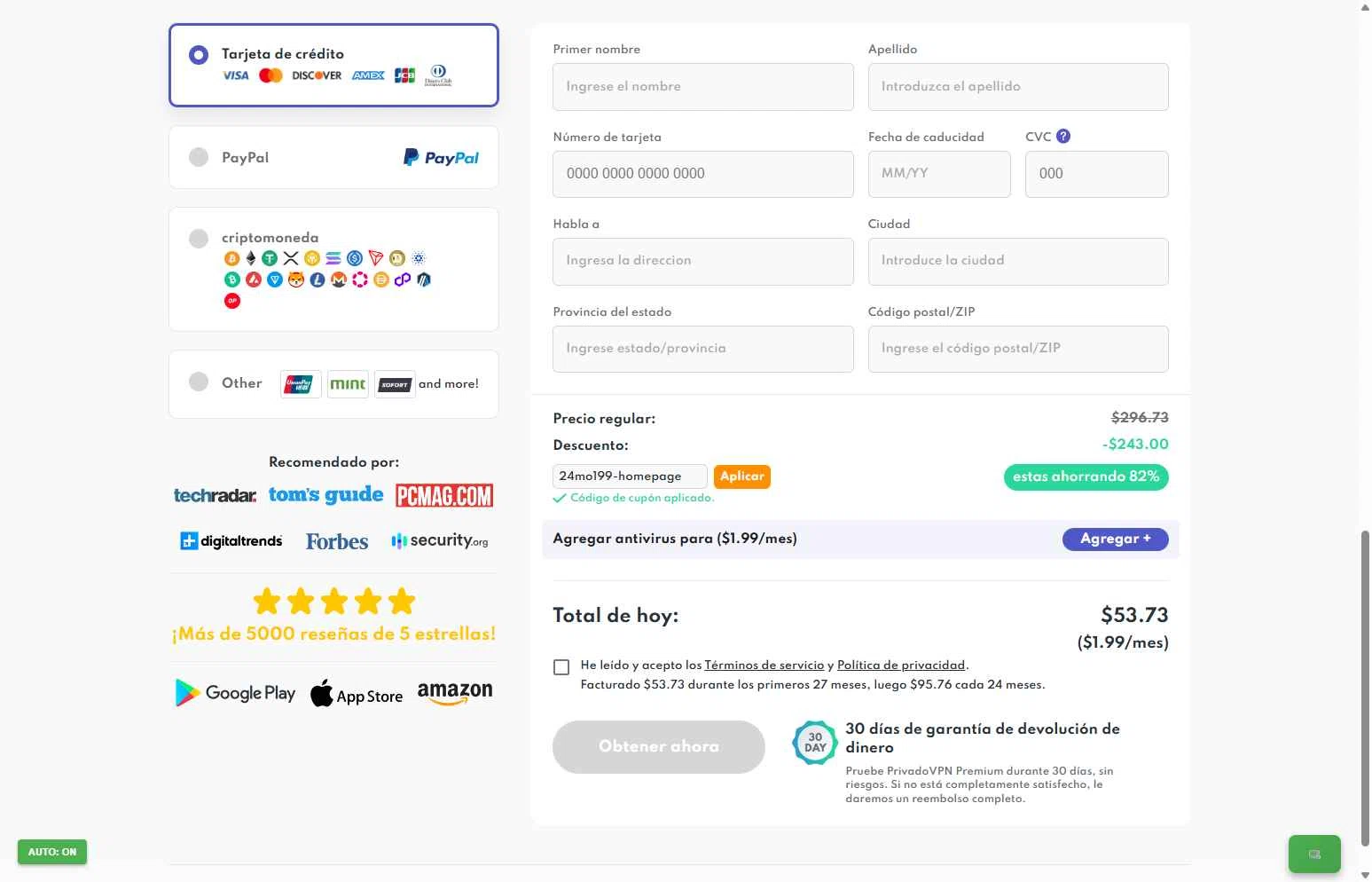This screenshot has width=1372, height=882.
Task: Click the Shiba Inu dog icon
Action: pyautogui.click(x=296, y=280)
